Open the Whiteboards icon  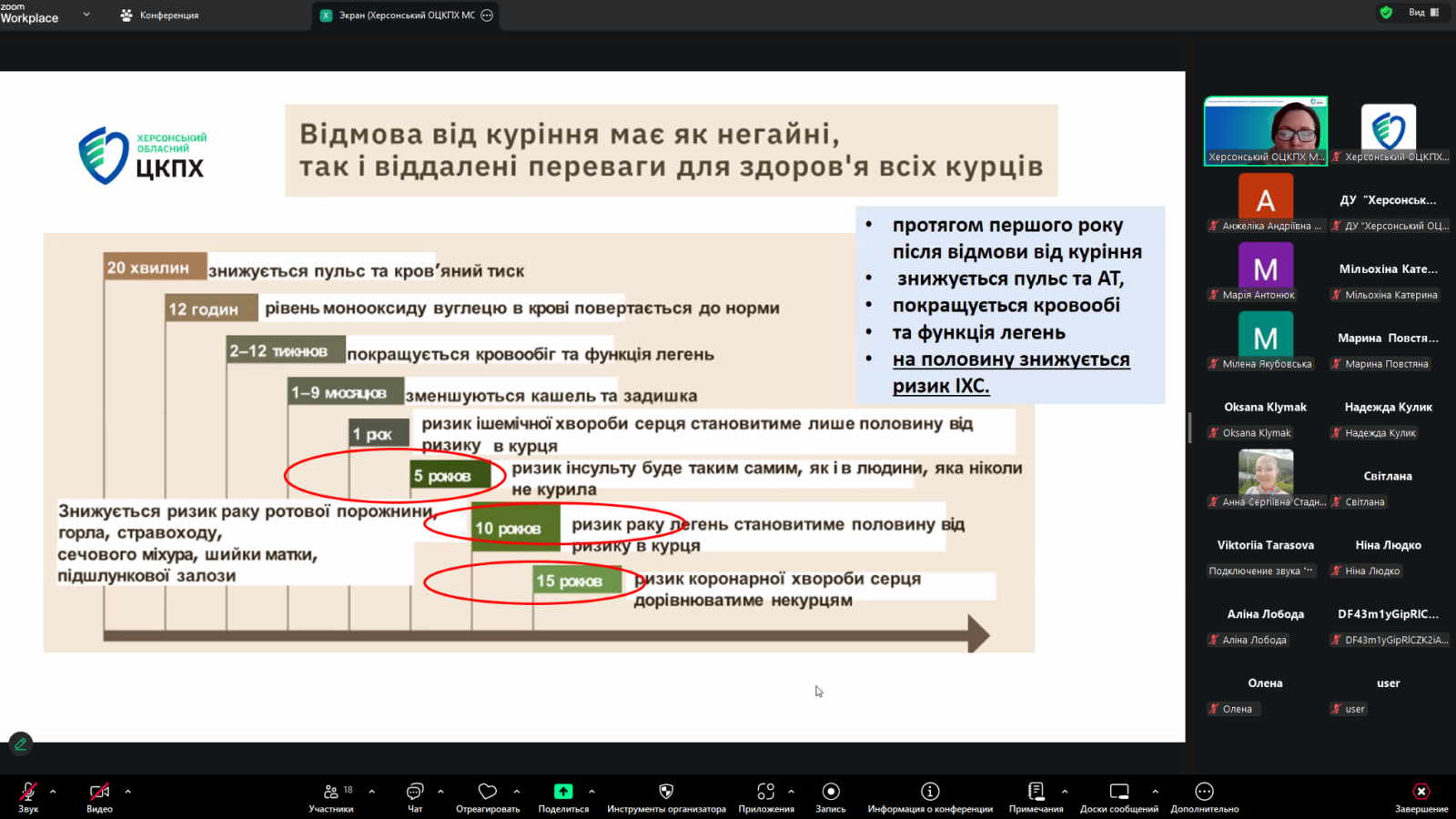[x=1119, y=792]
